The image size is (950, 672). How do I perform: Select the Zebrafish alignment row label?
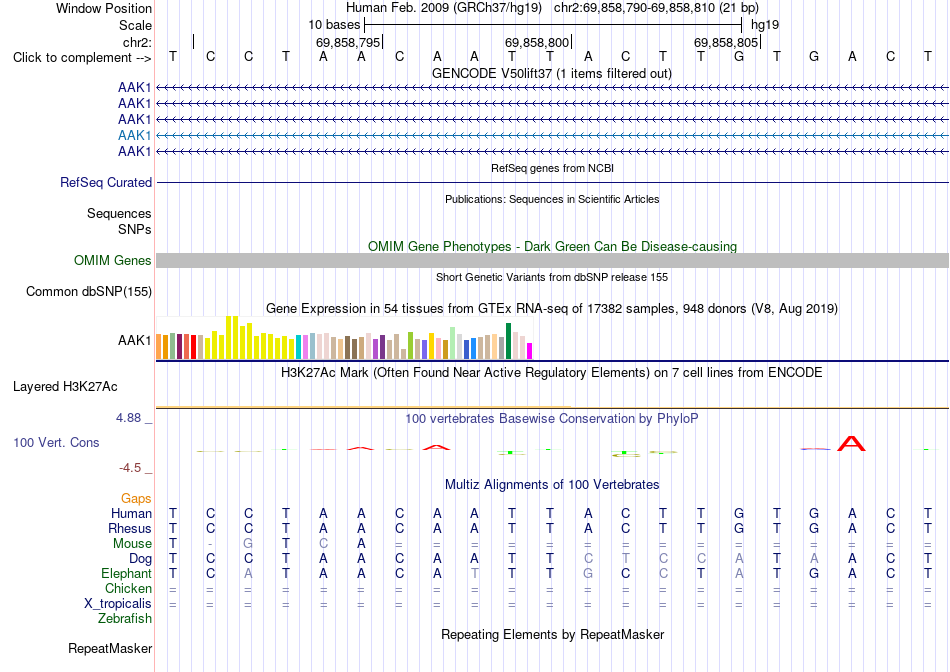[x=125, y=619]
